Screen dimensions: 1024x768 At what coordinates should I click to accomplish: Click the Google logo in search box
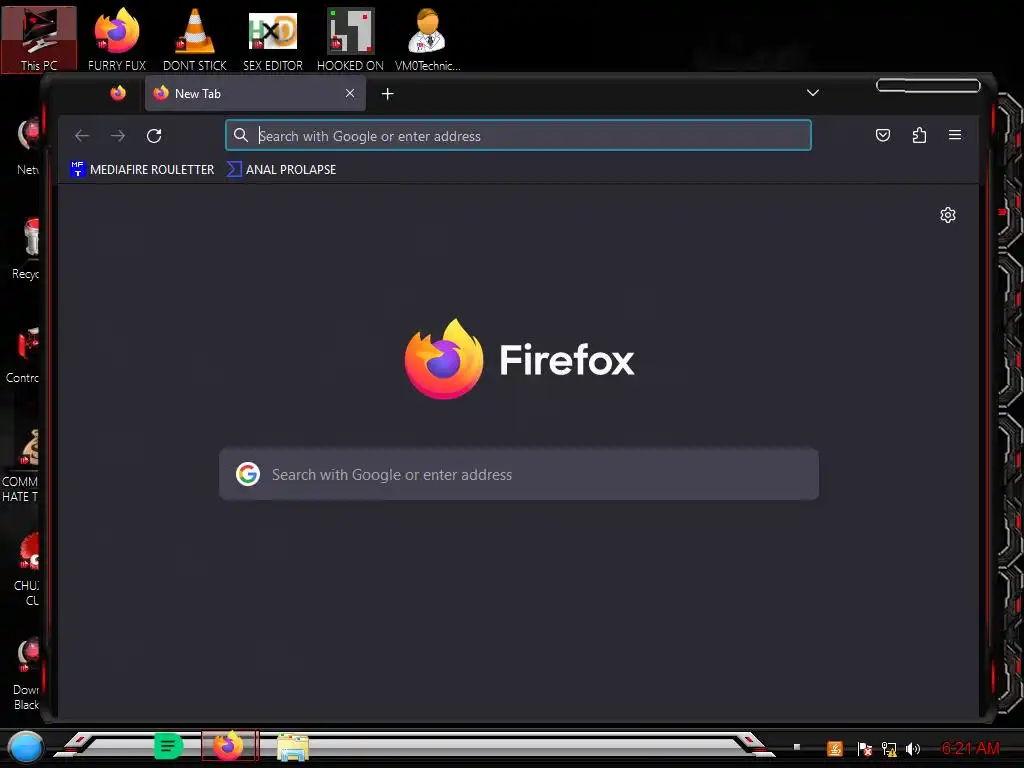(248, 474)
